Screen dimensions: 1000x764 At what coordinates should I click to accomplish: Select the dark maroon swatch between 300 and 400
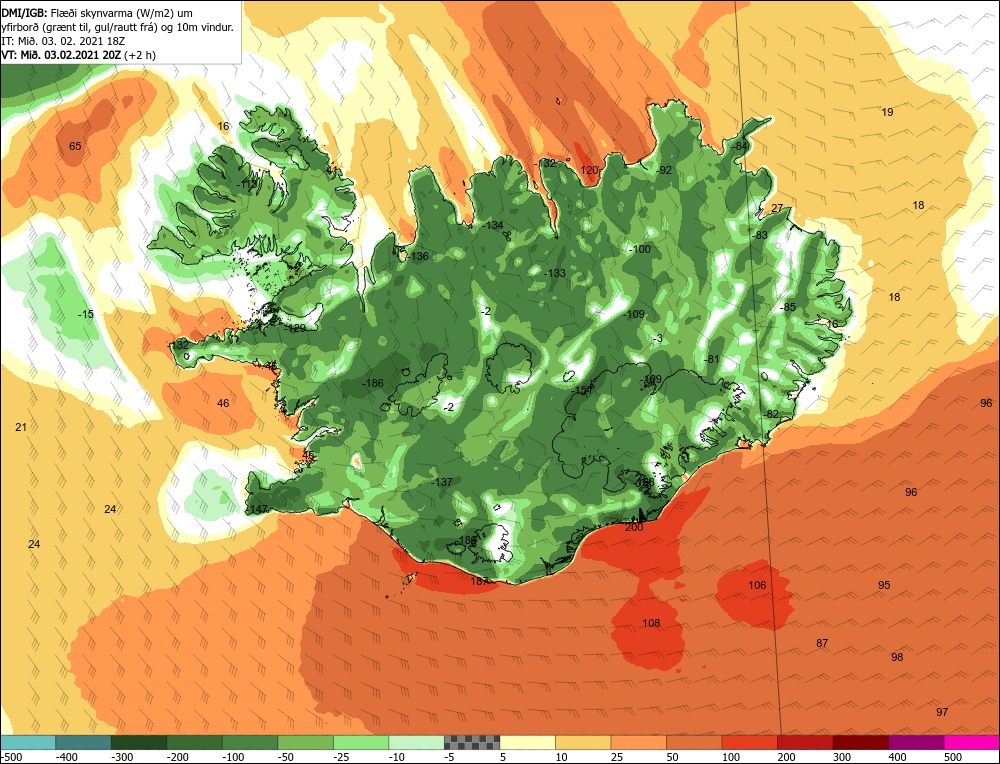pyautogui.click(x=860, y=742)
